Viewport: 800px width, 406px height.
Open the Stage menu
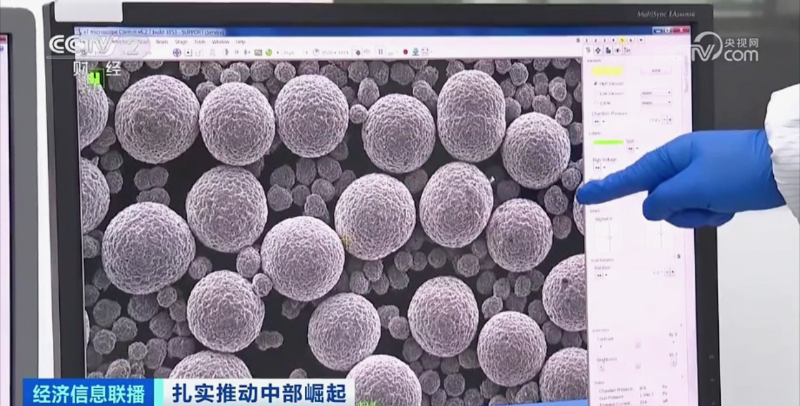[x=179, y=42]
